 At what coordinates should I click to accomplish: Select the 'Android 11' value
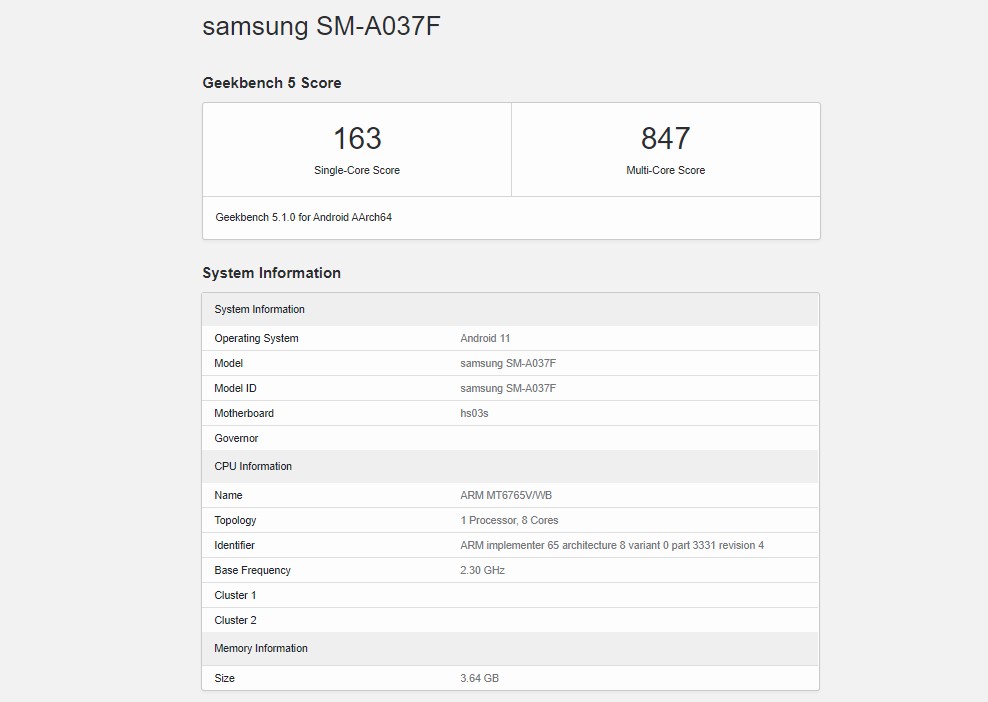[485, 338]
